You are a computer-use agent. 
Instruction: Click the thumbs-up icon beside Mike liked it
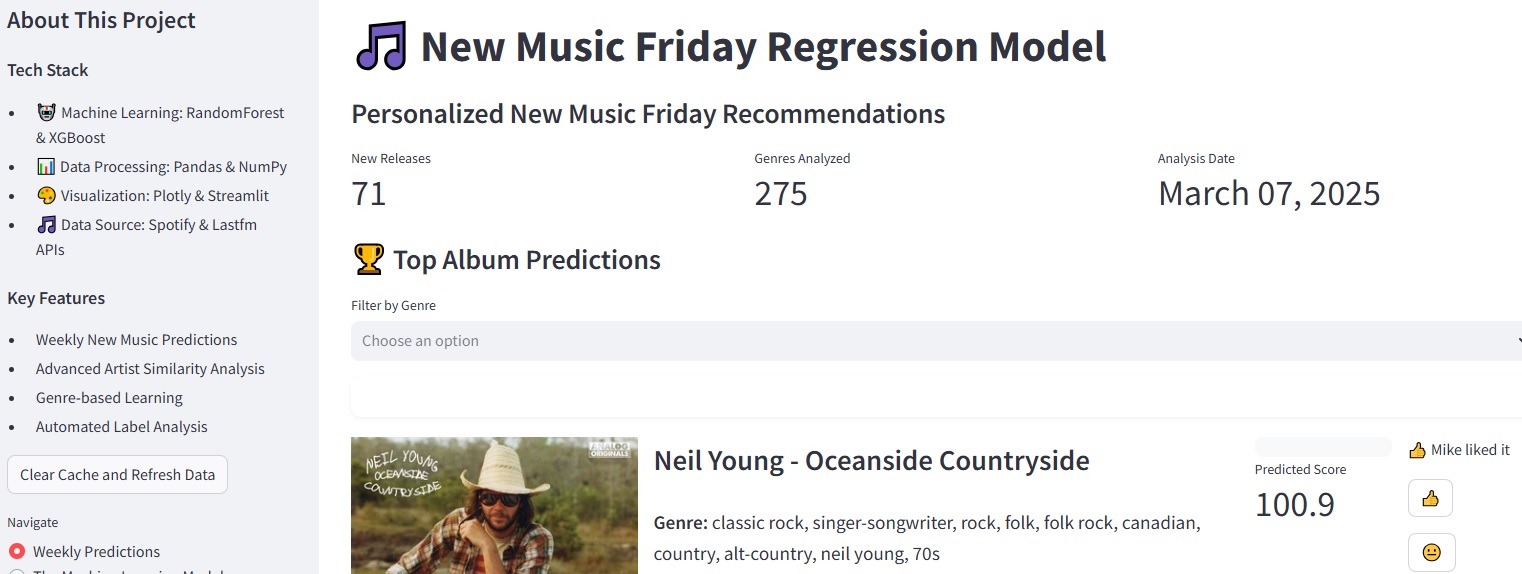point(1416,450)
